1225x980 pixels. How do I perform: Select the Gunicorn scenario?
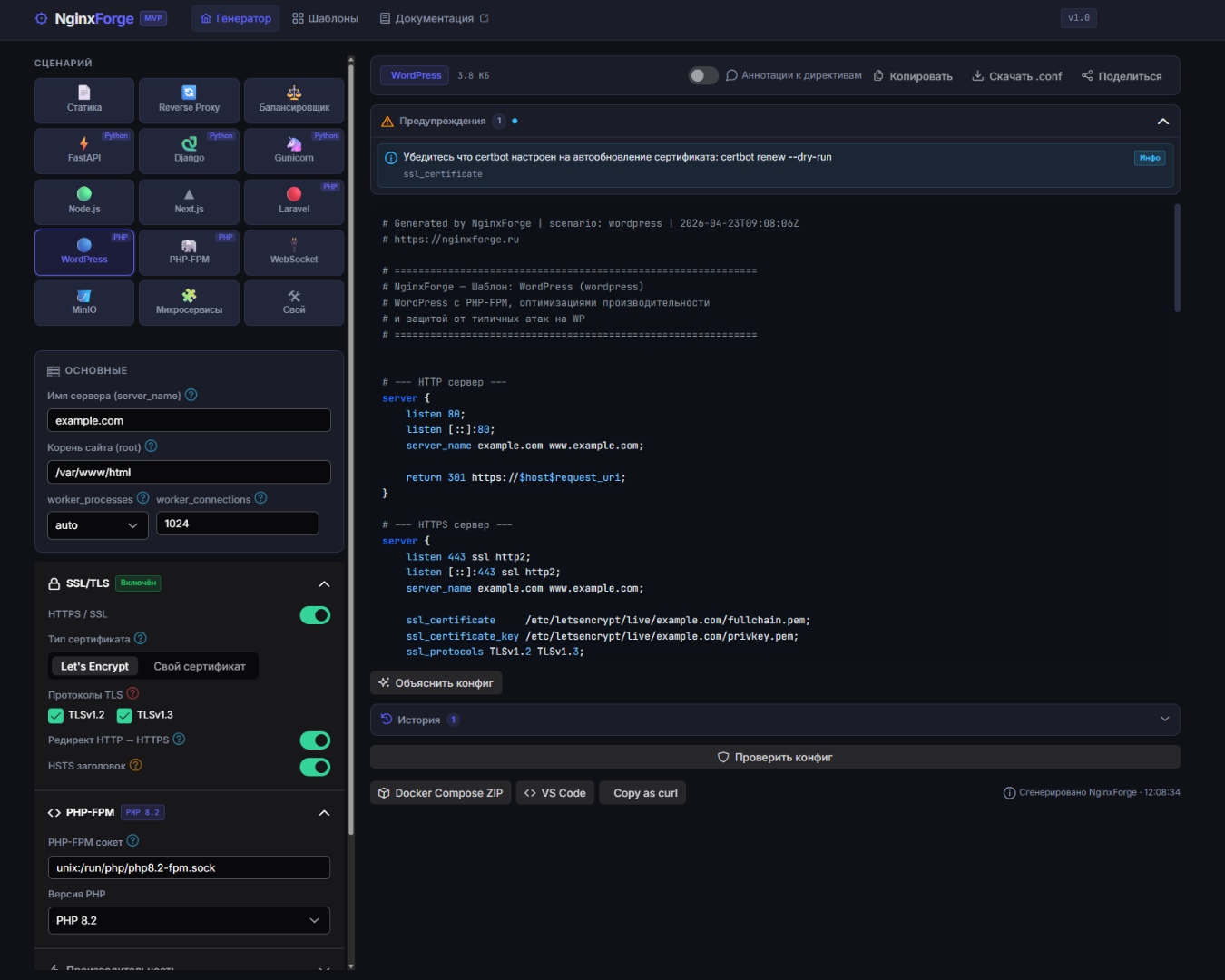294,151
